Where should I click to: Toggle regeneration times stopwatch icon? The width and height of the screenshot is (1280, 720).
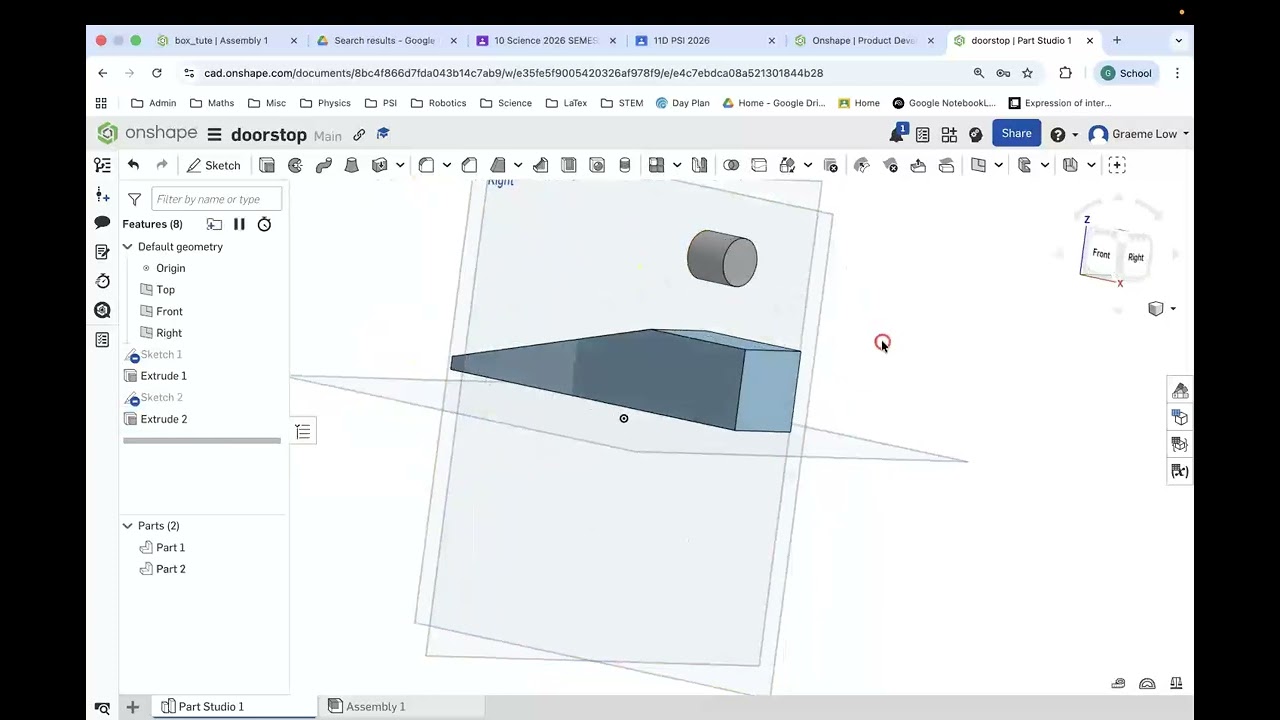(x=264, y=224)
